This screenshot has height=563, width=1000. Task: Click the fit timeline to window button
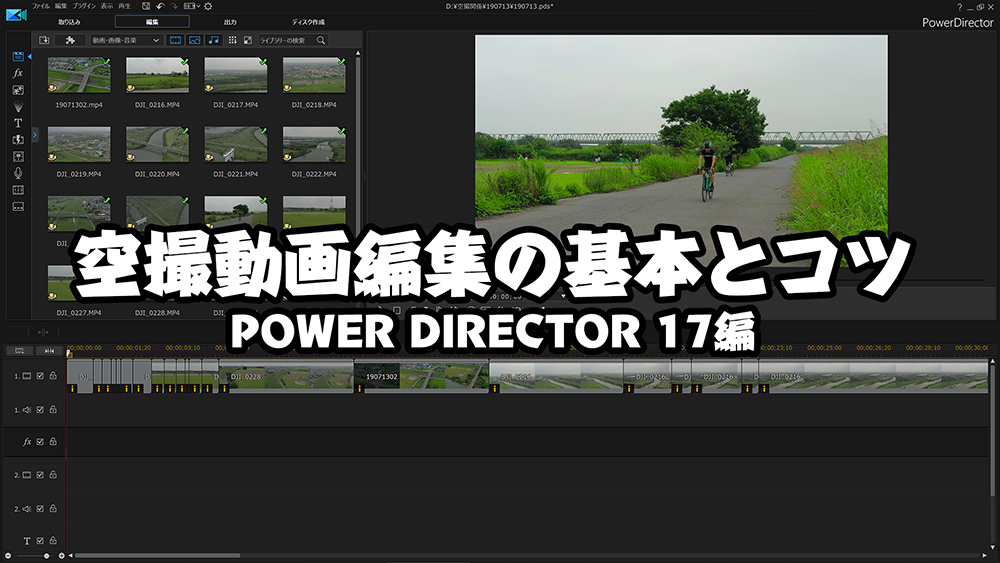click(x=49, y=351)
